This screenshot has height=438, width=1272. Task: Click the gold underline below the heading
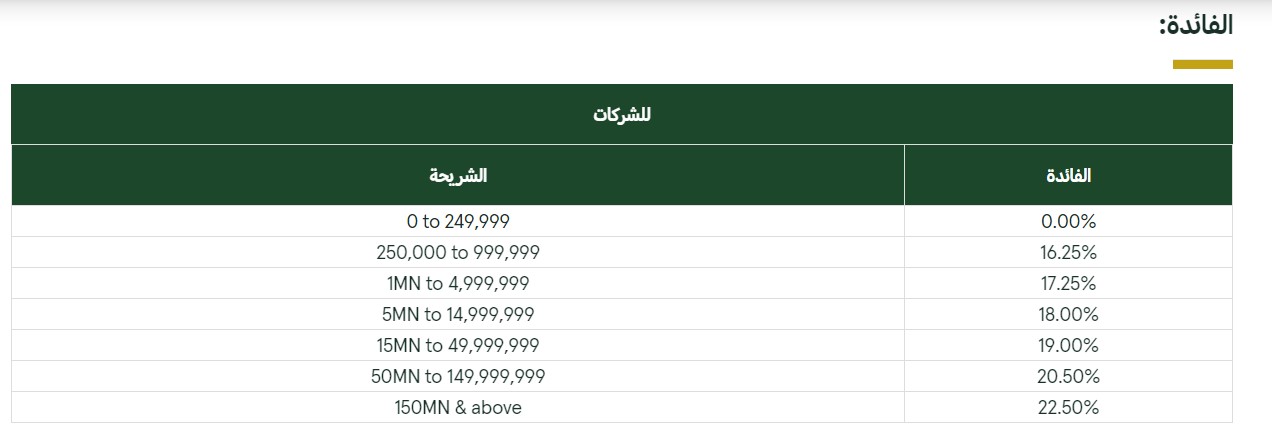pyautogui.click(x=1203, y=64)
